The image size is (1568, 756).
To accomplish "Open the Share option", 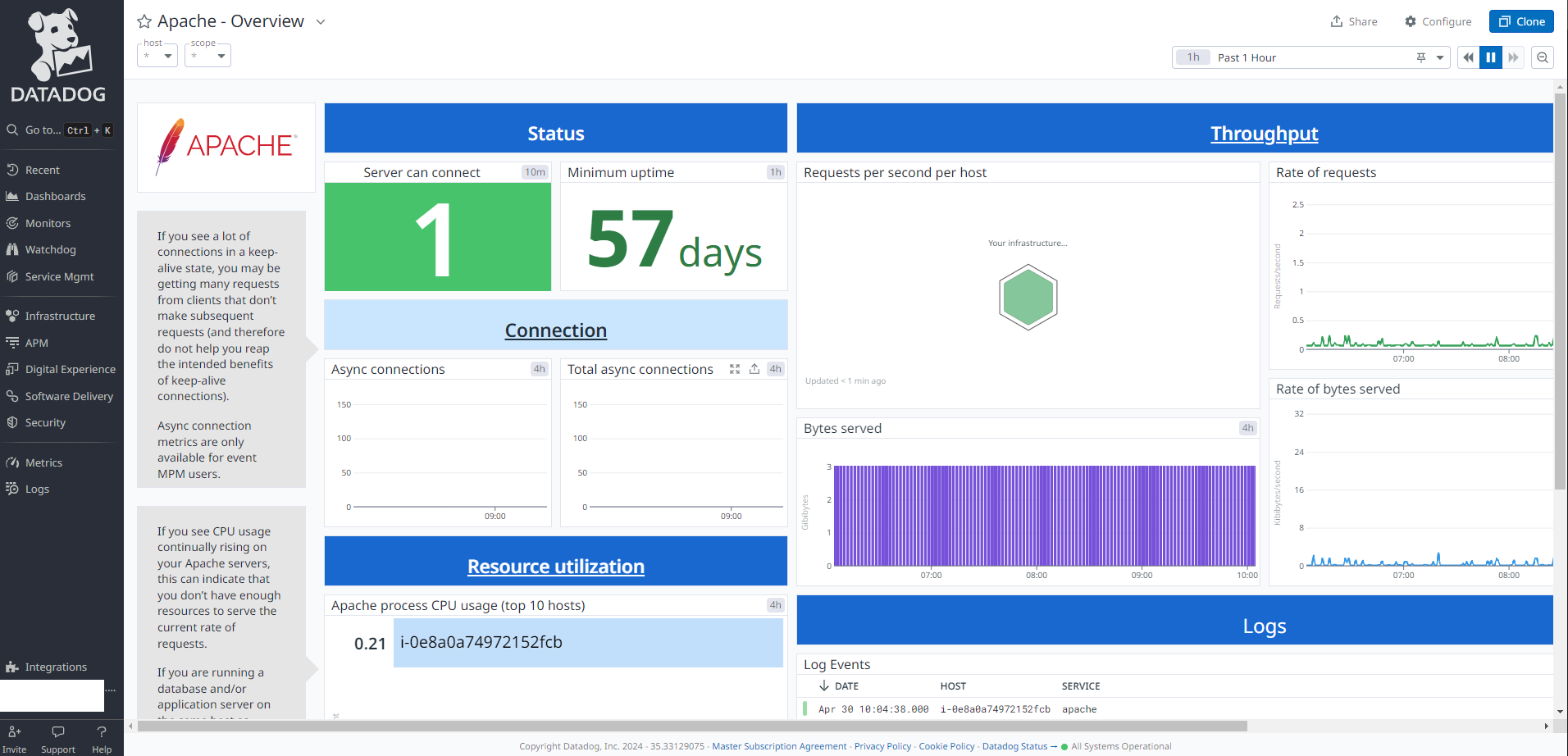I will 1354,22.
